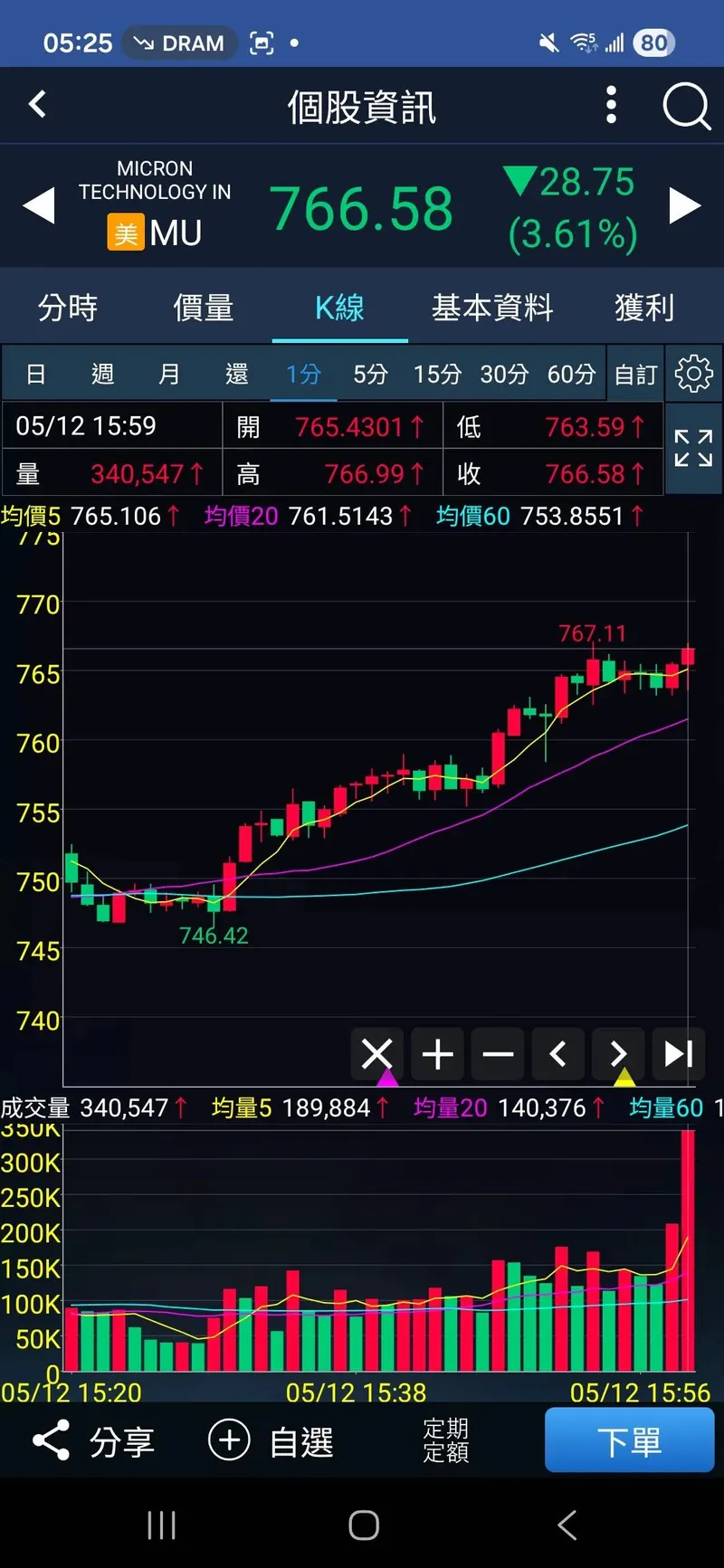
Task: Tap the 自選 watchlist label
Action: pos(301,1441)
